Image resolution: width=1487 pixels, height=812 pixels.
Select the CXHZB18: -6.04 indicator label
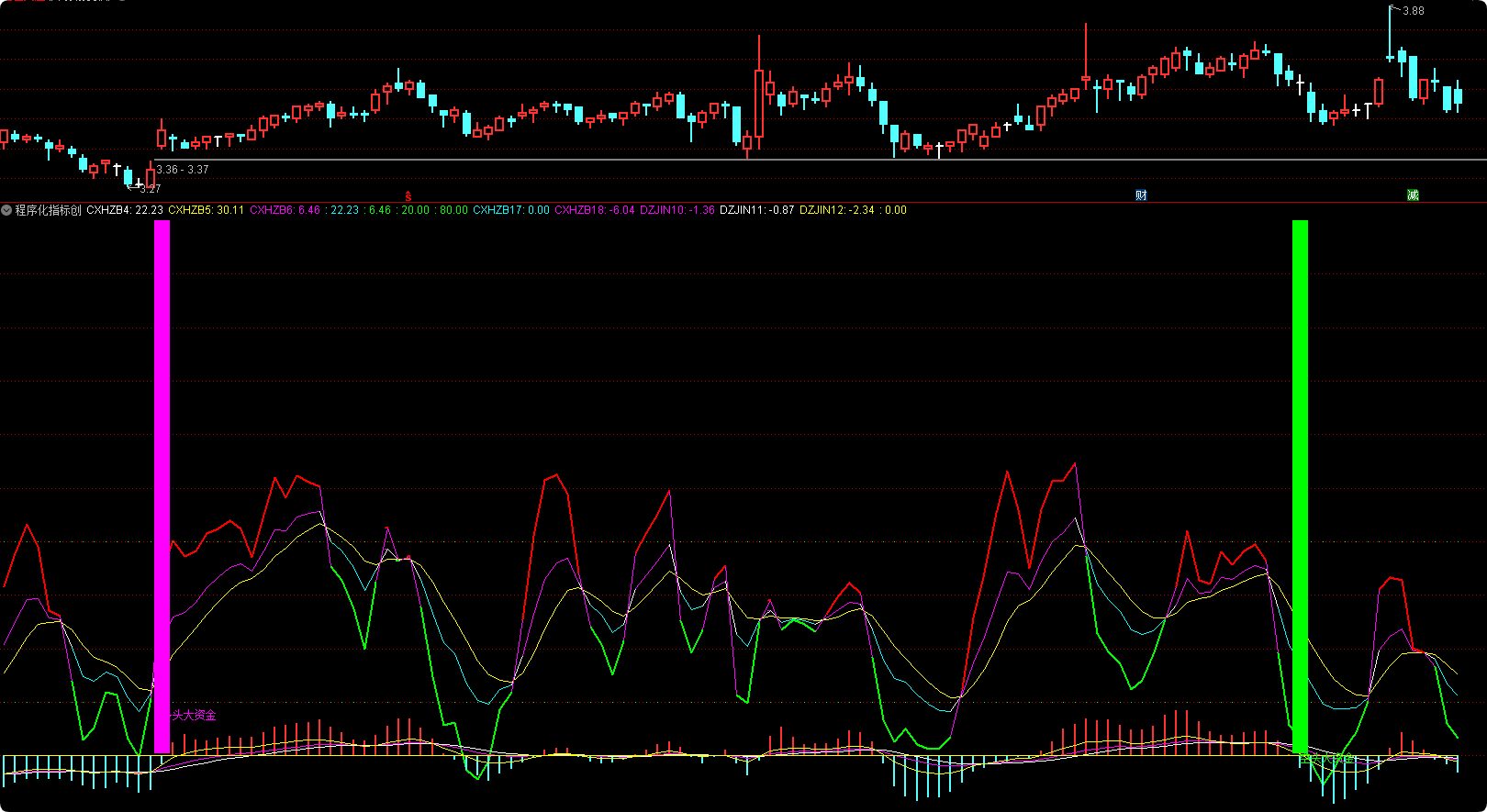coord(594,210)
